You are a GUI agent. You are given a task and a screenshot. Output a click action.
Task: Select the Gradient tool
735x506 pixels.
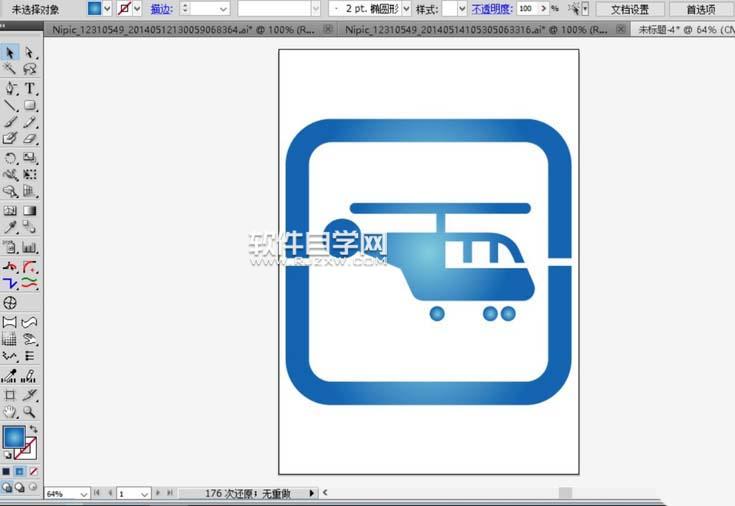(30, 211)
